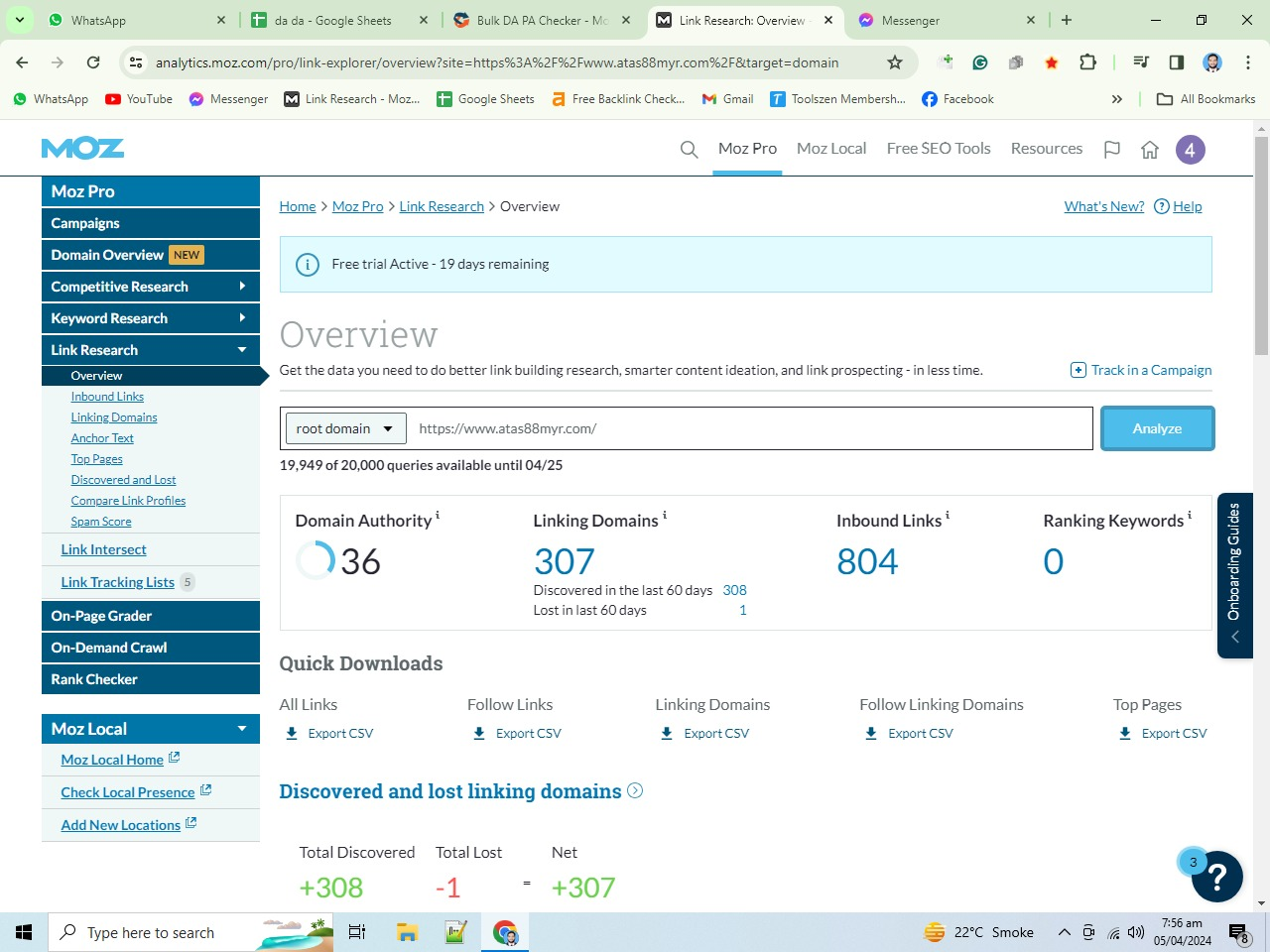The image size is (1270, 952).
Task: Click the download icon under Top Pages
Action: click(1125, 734)
